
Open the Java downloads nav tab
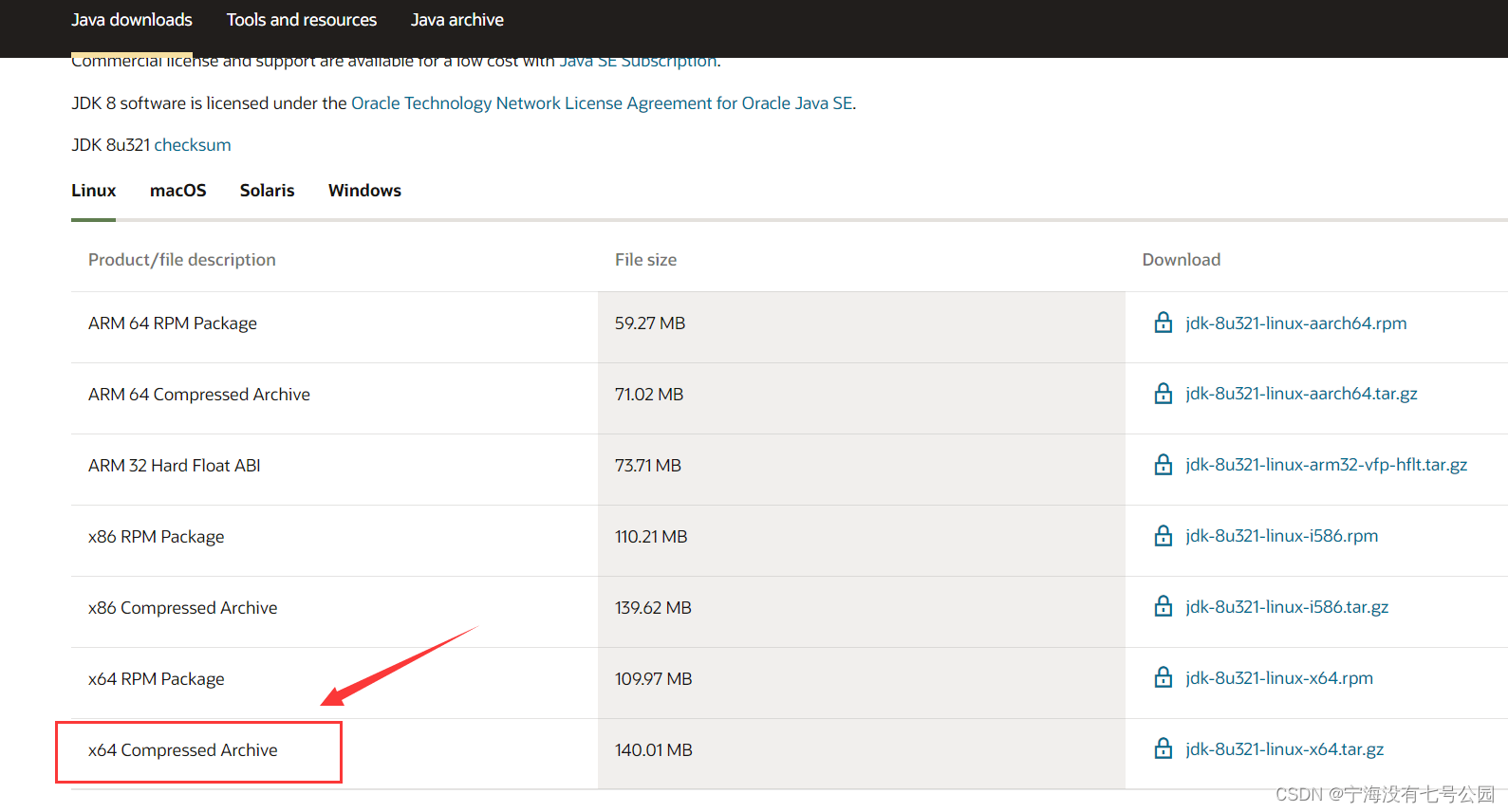tap(132, 20)
